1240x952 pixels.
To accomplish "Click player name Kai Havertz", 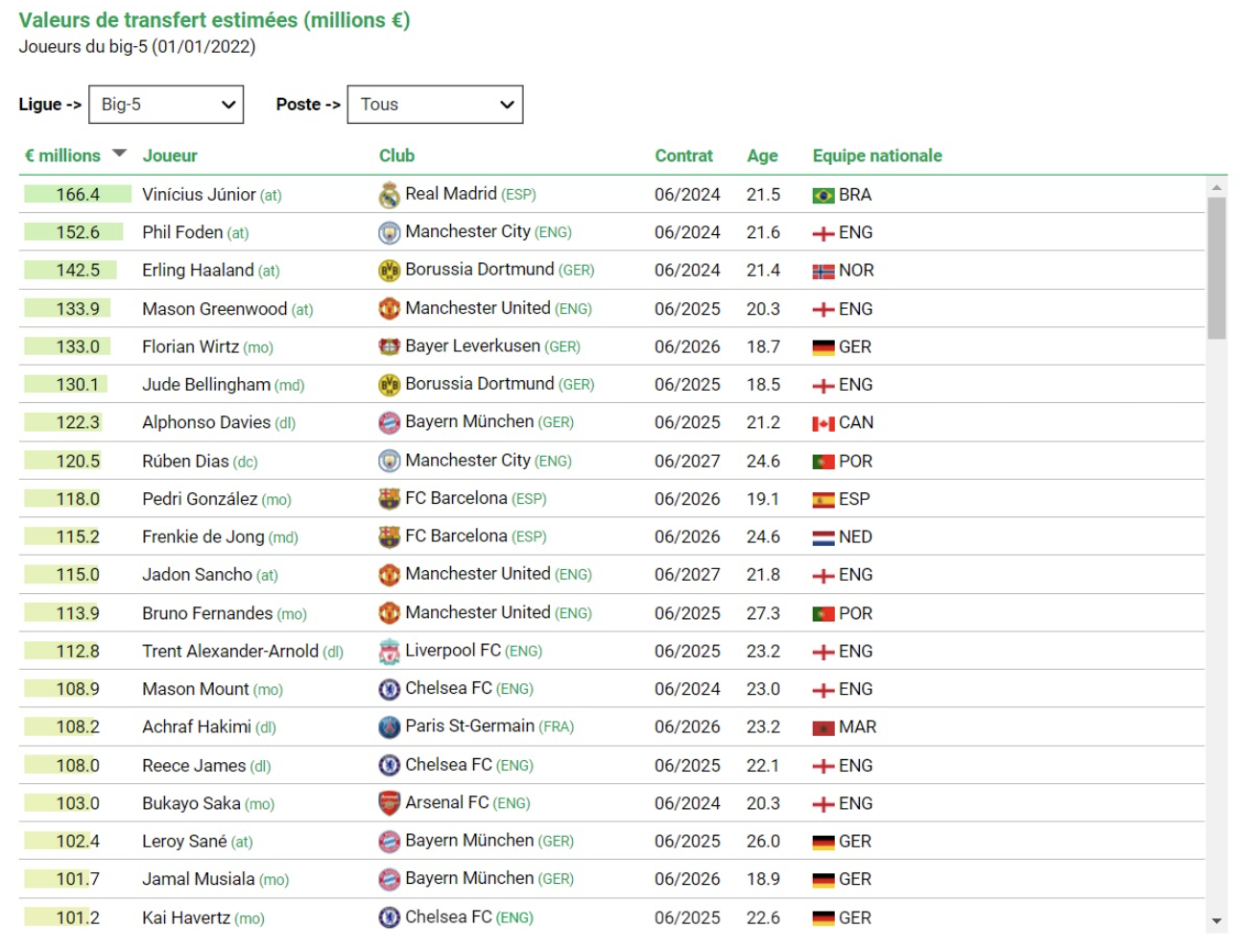I will tap(186, 917).
